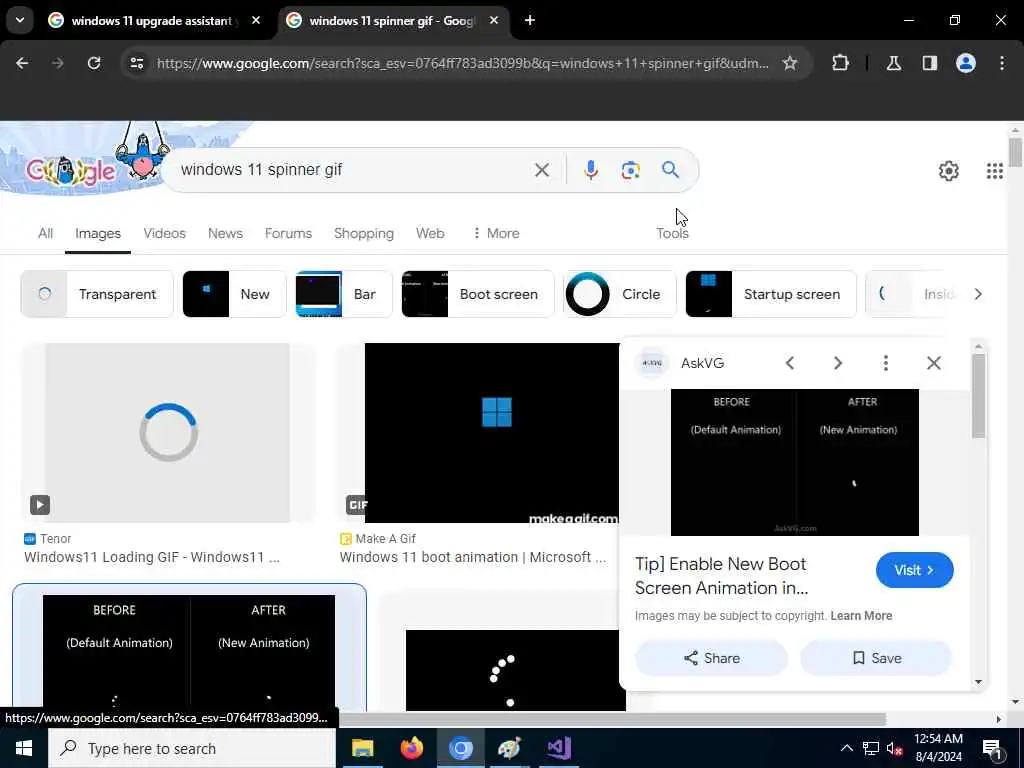Click the Visit button
This screenshot has width=1024, height=768.
click(x=914, y=570)
